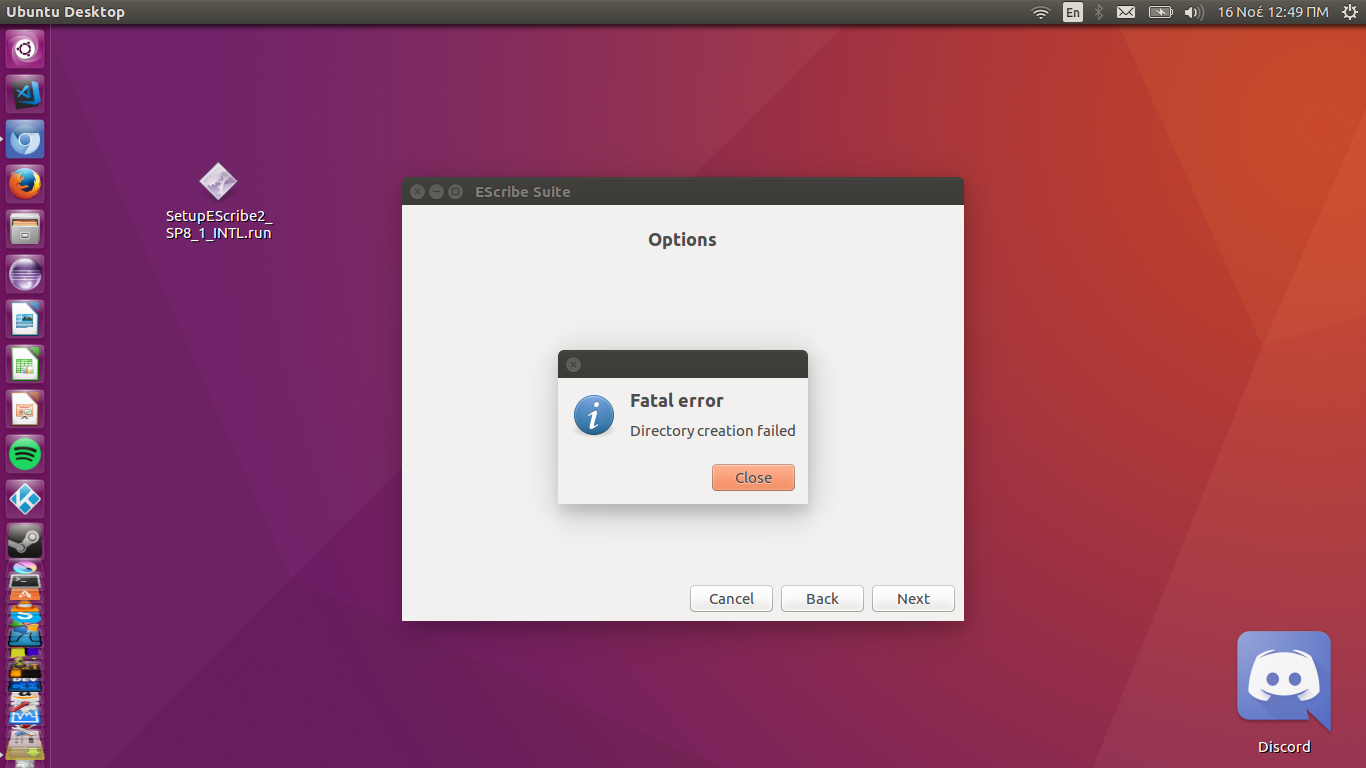Launch LibreOffice Calc from launcher
The image size is (1366, 768).
click(x=25, y=364)
